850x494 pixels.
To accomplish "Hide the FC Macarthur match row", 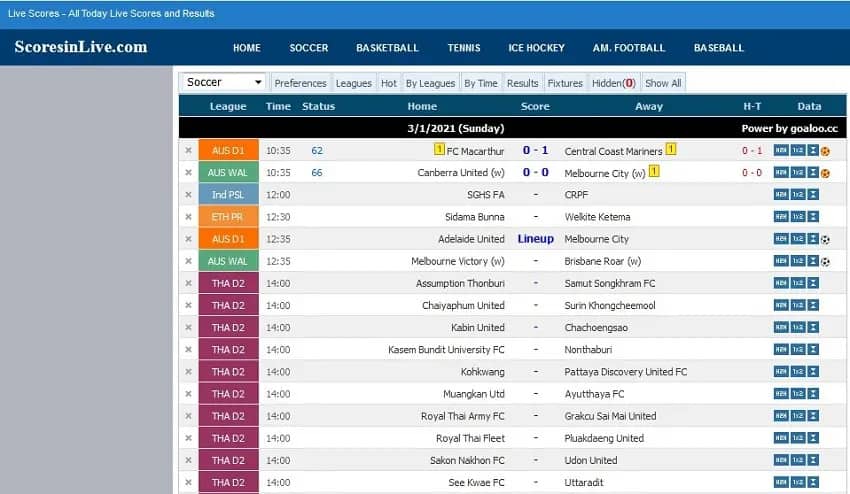I will click(x=188, y=150).
